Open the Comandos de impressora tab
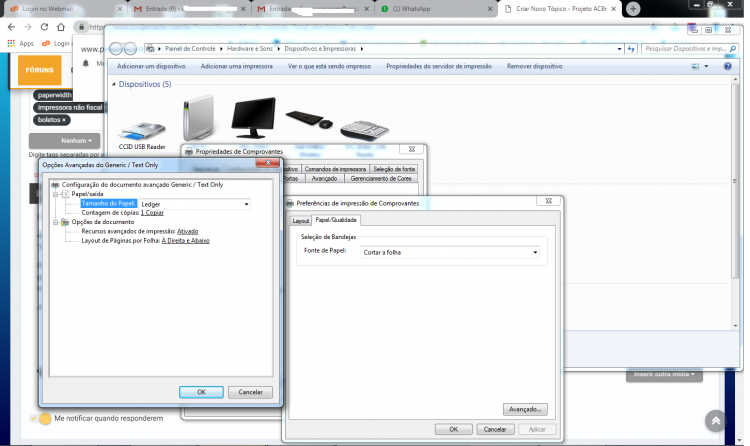This screenshot has height=446, width=750. pyautogui.click(x=335, y=169)
